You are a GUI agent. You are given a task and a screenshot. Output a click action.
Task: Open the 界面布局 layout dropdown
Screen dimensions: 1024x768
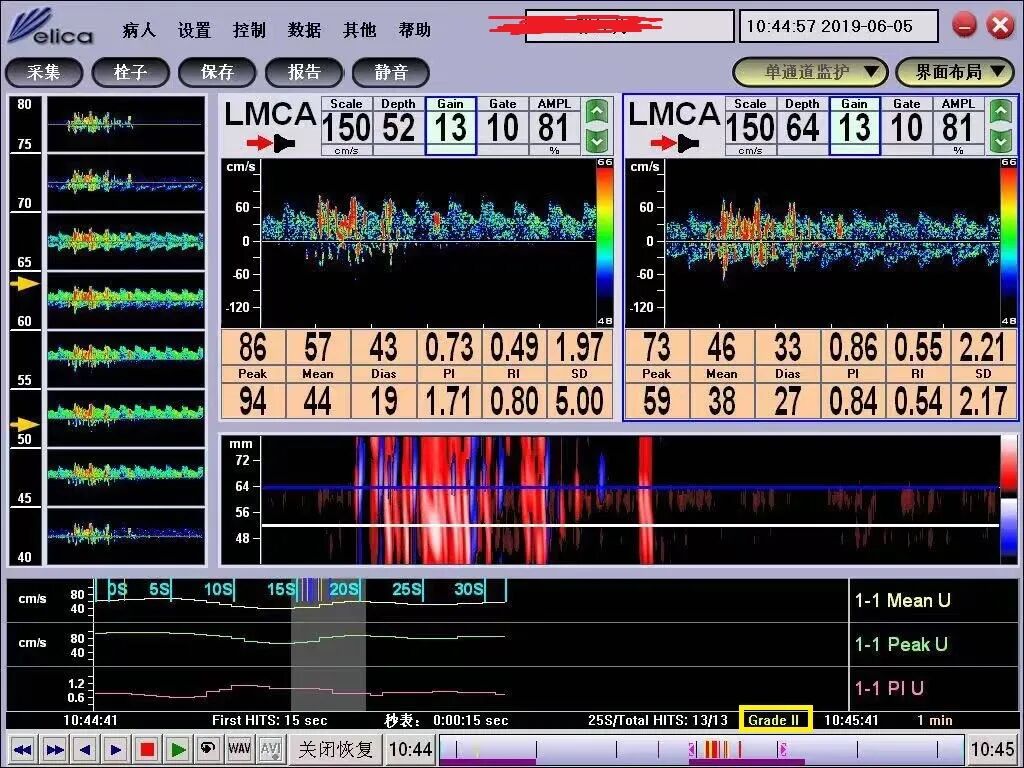click(x=959, y=72)
